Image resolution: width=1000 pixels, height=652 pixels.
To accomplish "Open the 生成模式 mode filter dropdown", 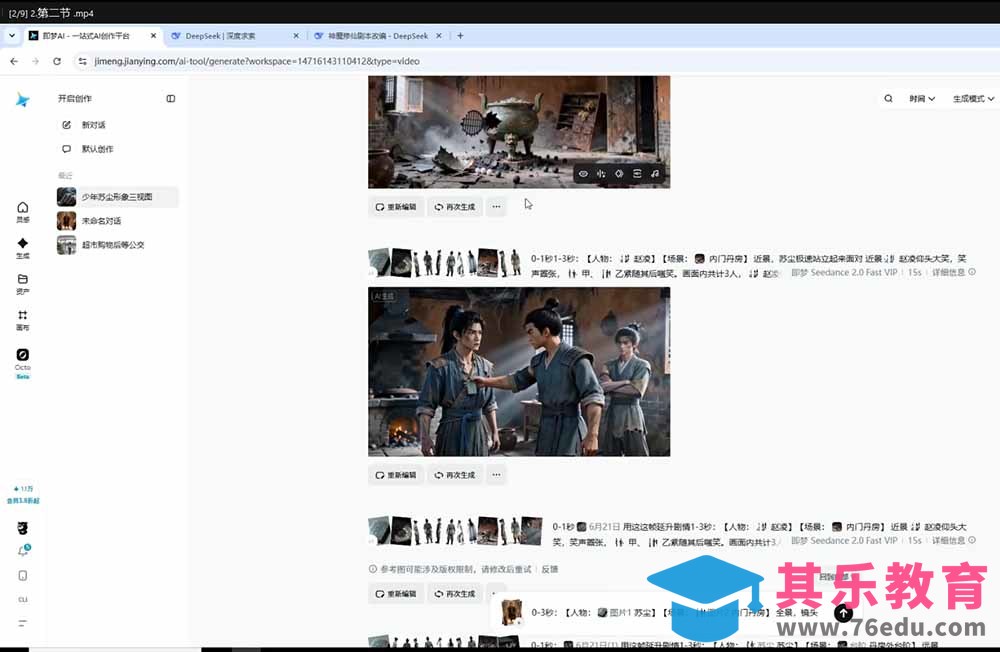I will [973, 98].
